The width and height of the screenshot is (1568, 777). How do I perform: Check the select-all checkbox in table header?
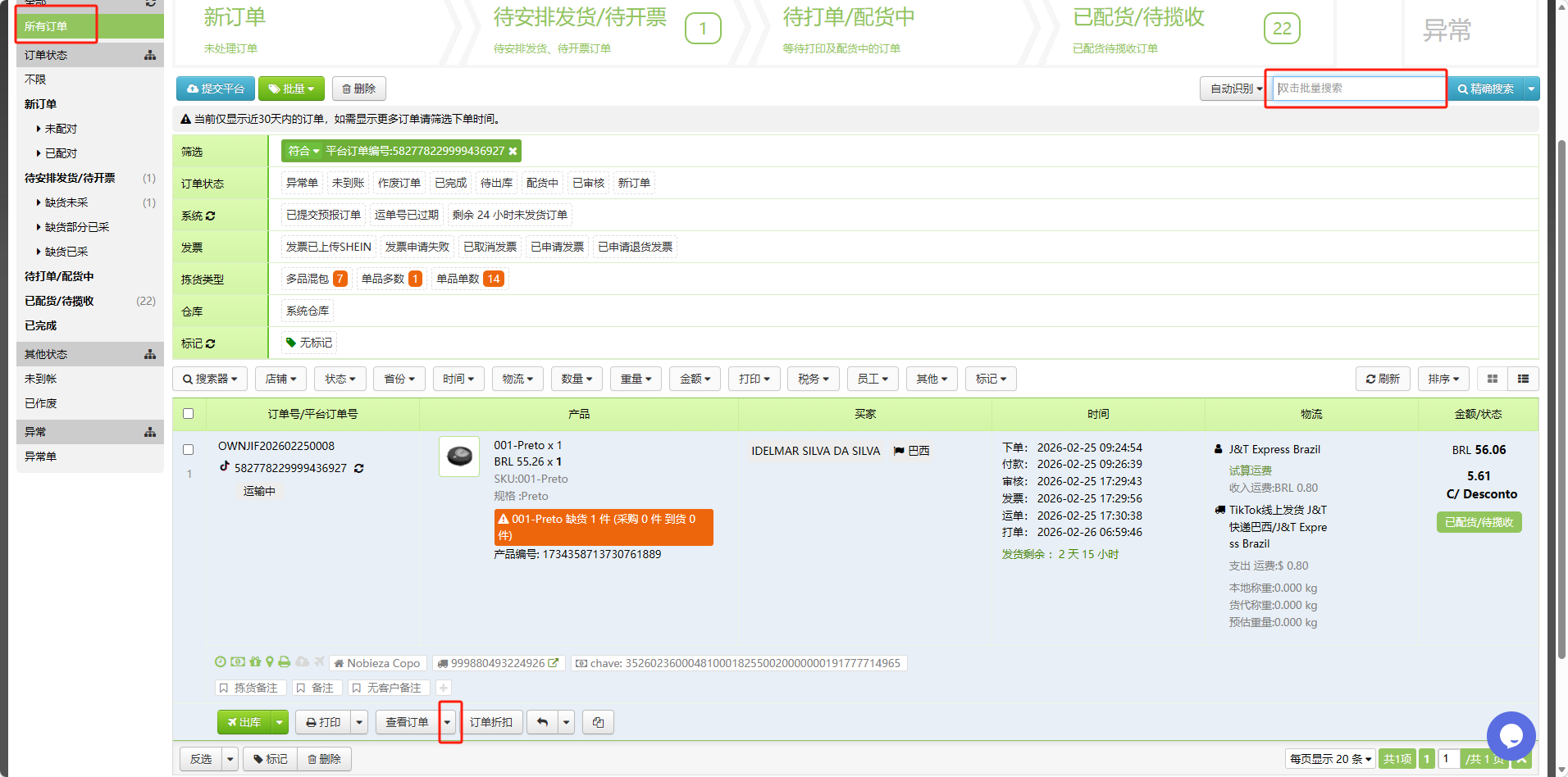pos(188,414)
